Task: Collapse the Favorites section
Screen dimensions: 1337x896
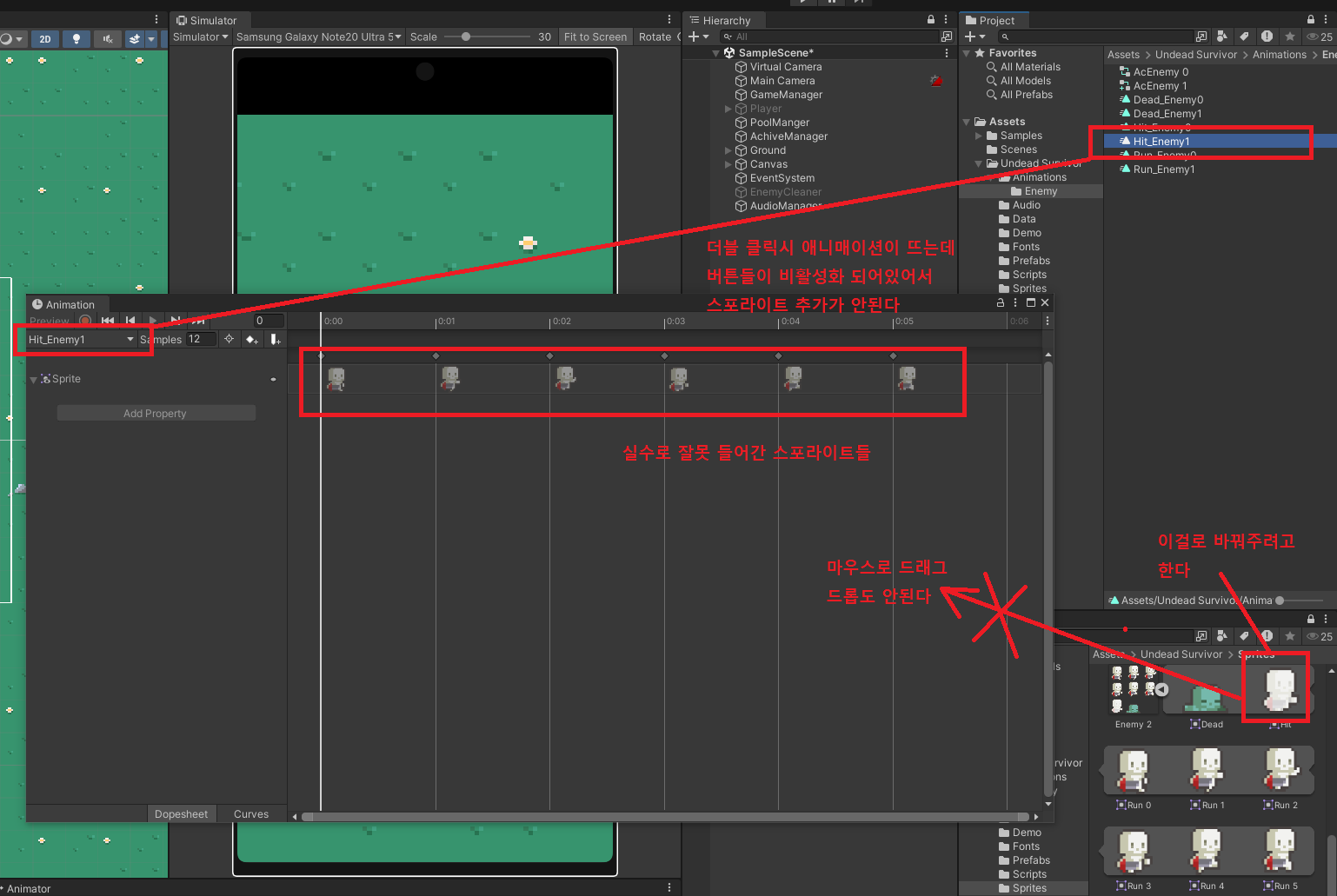Action: pyautogui.click(x=966, y=53)
